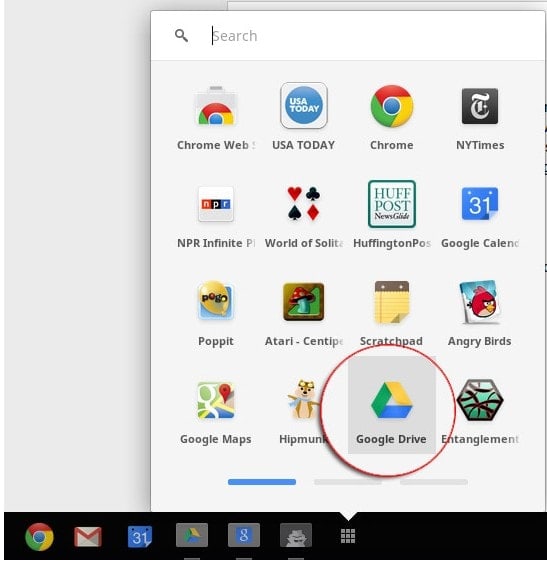Viewport: 547px width, 567px height.
Task: Switch to the second launcher page
Action: 348,482
